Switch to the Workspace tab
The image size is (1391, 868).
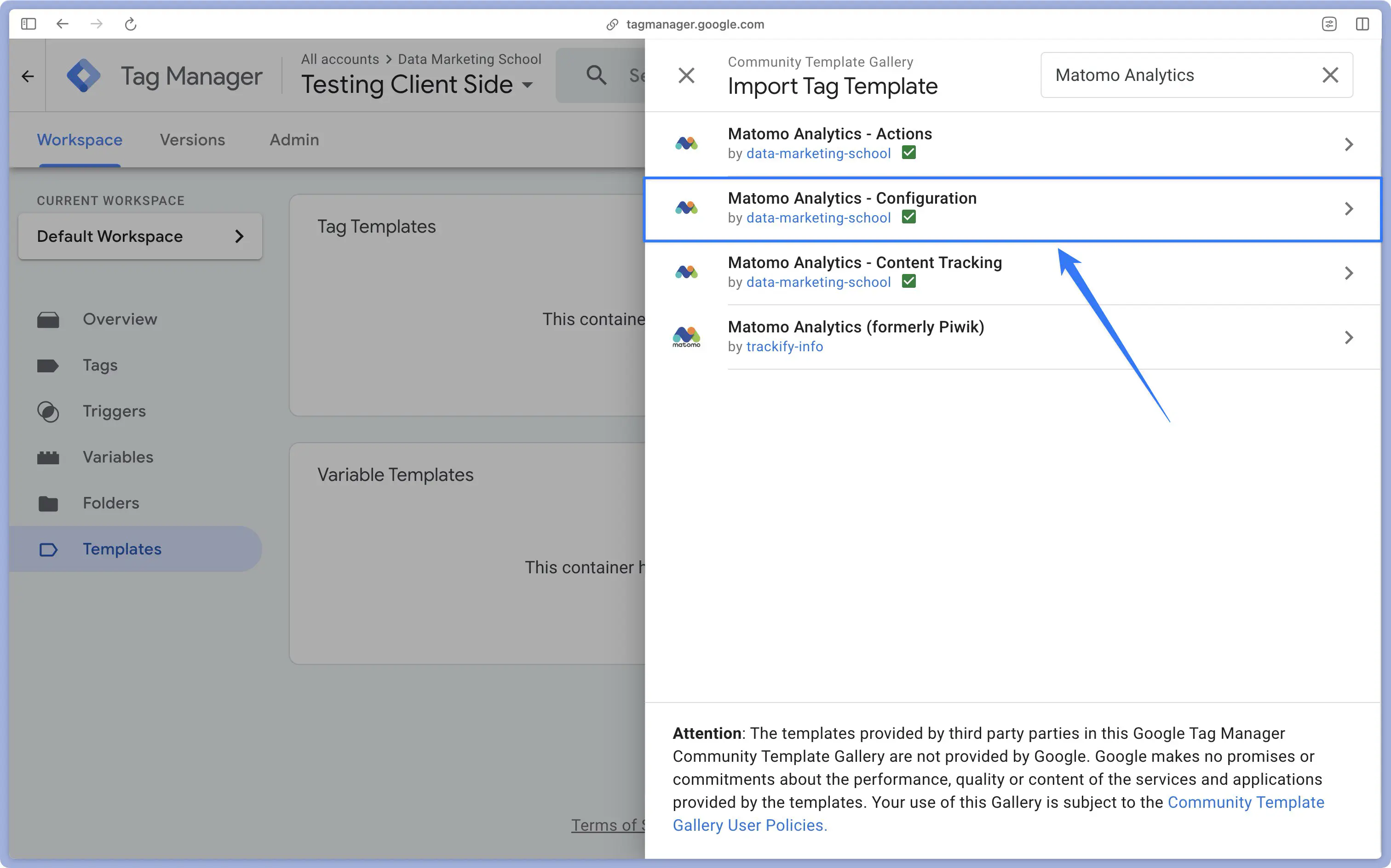(x=80, y=139)
